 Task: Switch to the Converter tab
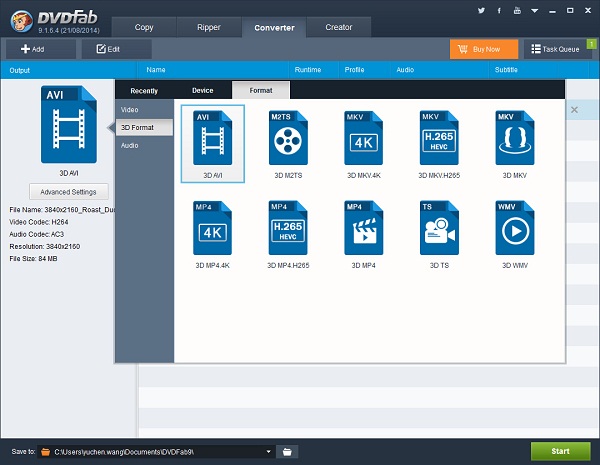[x=274, y=28]
